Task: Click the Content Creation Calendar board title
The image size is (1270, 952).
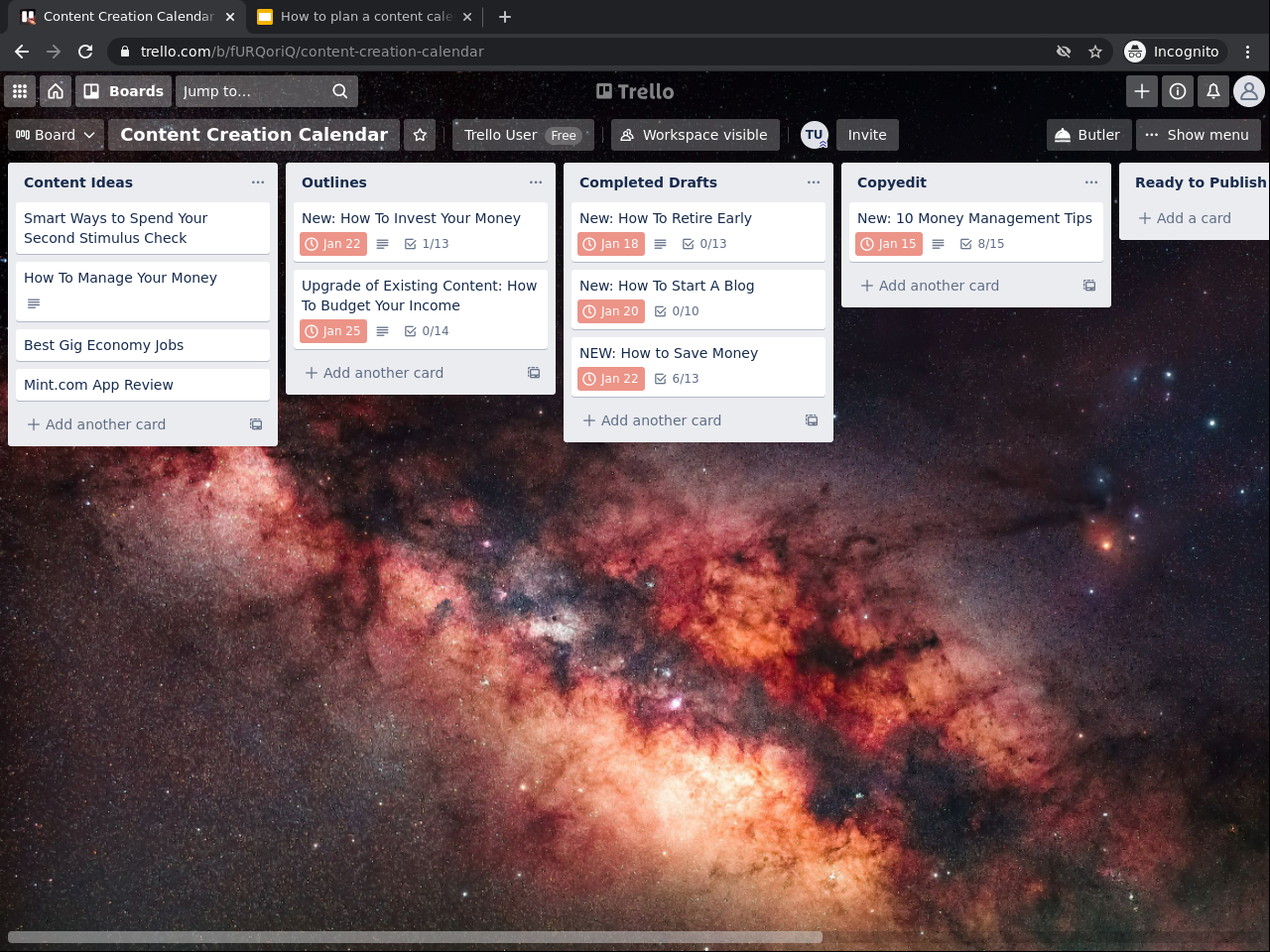Action: coord(254,135)
